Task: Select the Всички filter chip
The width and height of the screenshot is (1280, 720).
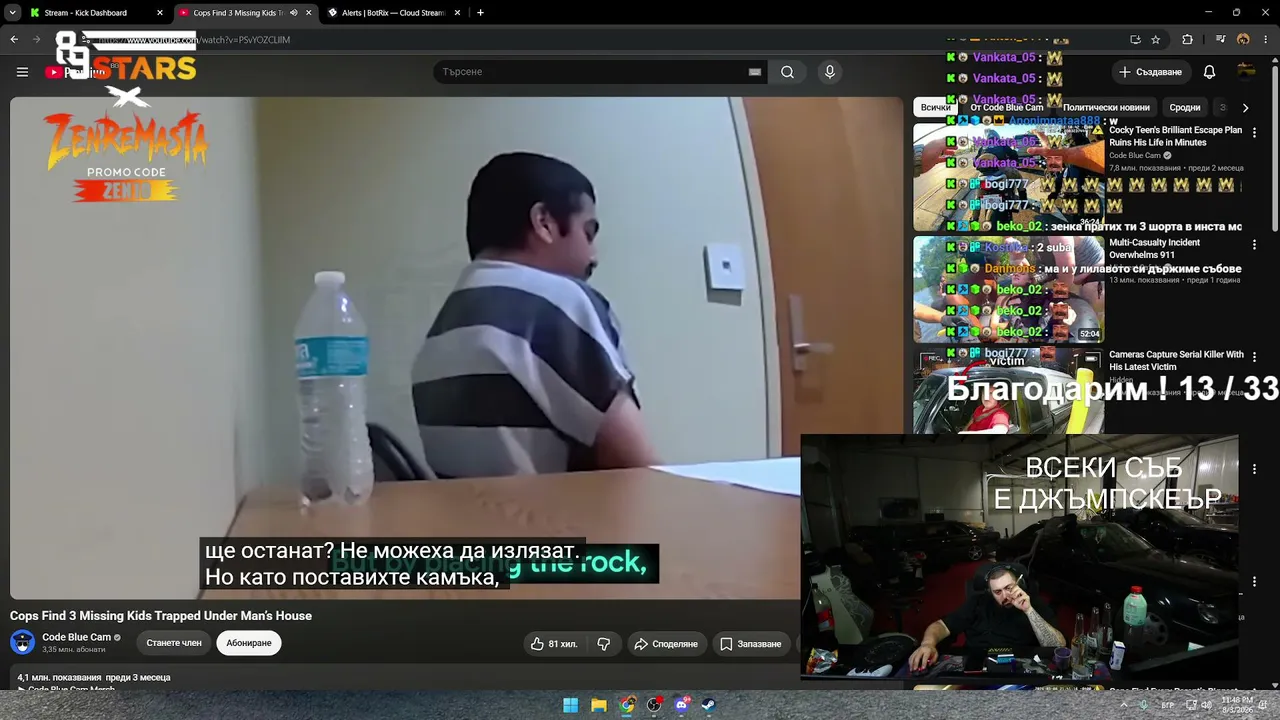Action: tap(935, 107)
